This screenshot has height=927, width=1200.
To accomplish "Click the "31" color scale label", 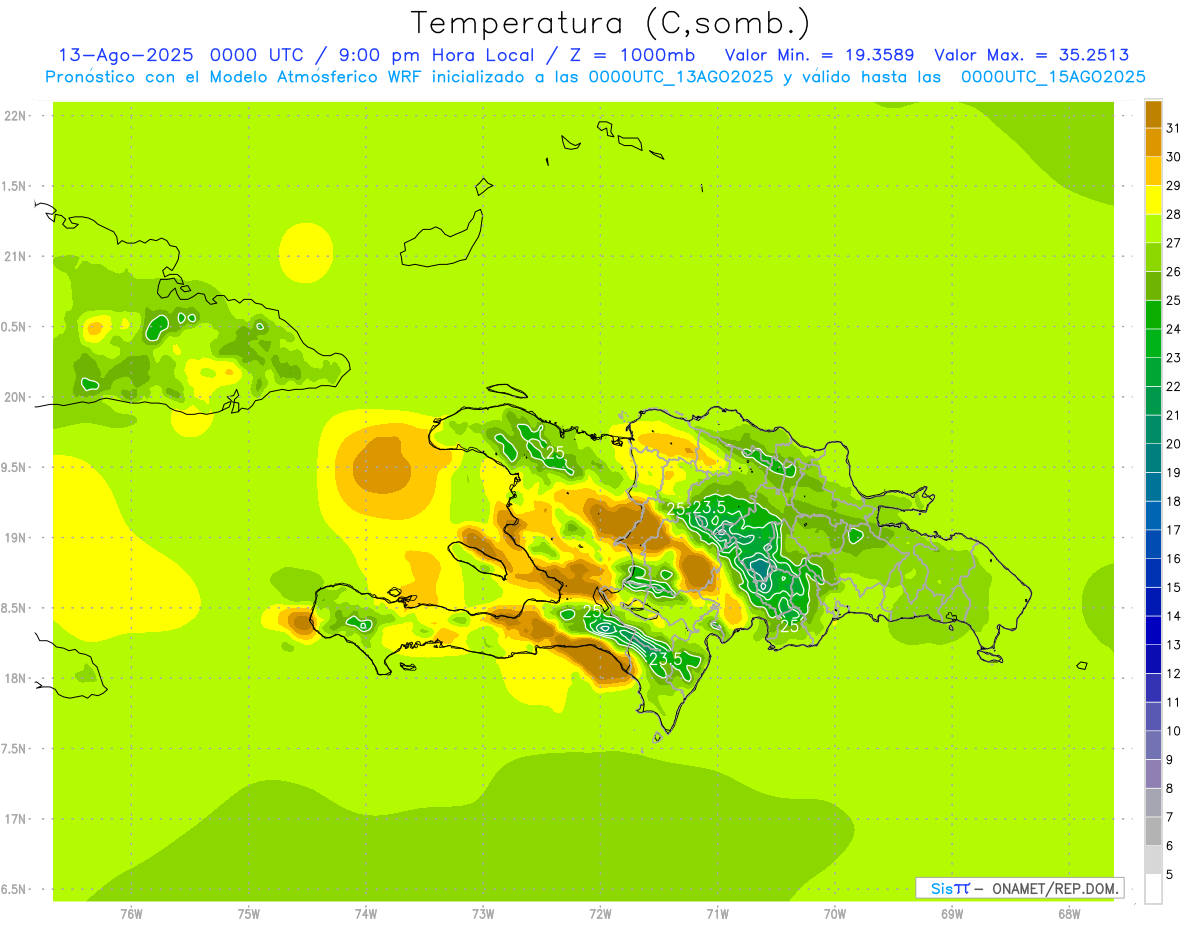I will [1173, 128].
